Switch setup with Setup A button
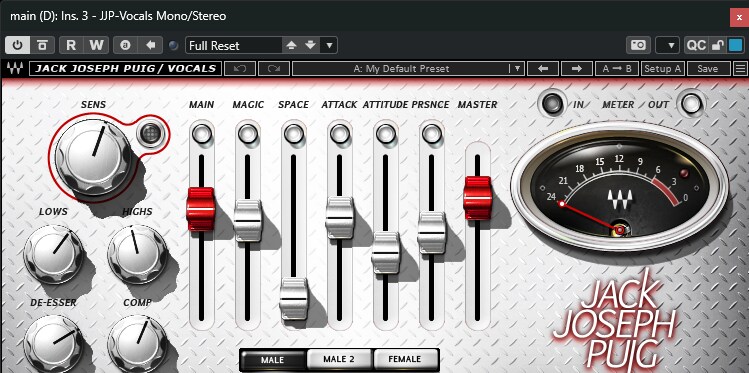749x373 pixels. (663, 69)
